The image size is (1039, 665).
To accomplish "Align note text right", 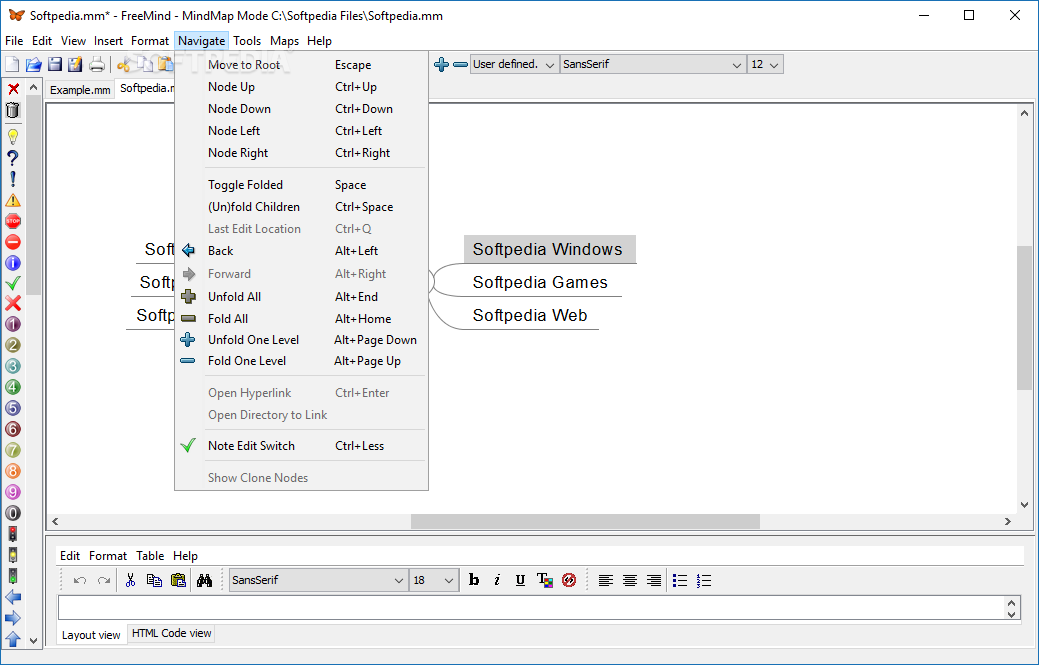I will (653, 580).
